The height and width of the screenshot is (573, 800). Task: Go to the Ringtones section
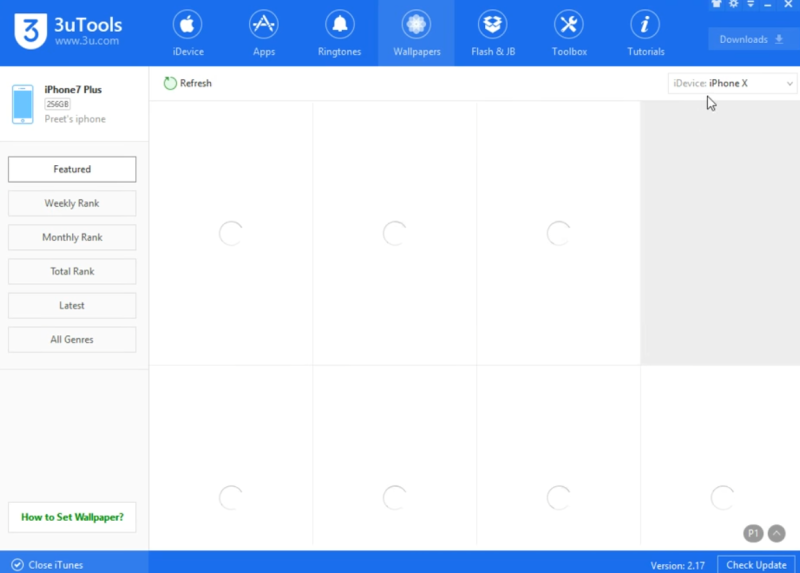(x=339, y=33)
